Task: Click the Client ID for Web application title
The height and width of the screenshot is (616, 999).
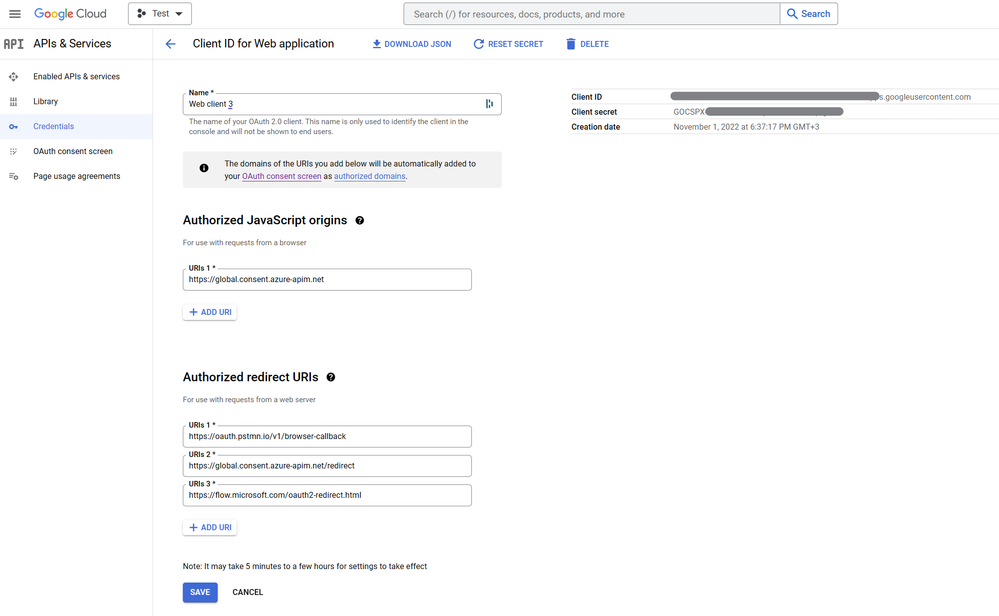Action: [x=263, y=43]
